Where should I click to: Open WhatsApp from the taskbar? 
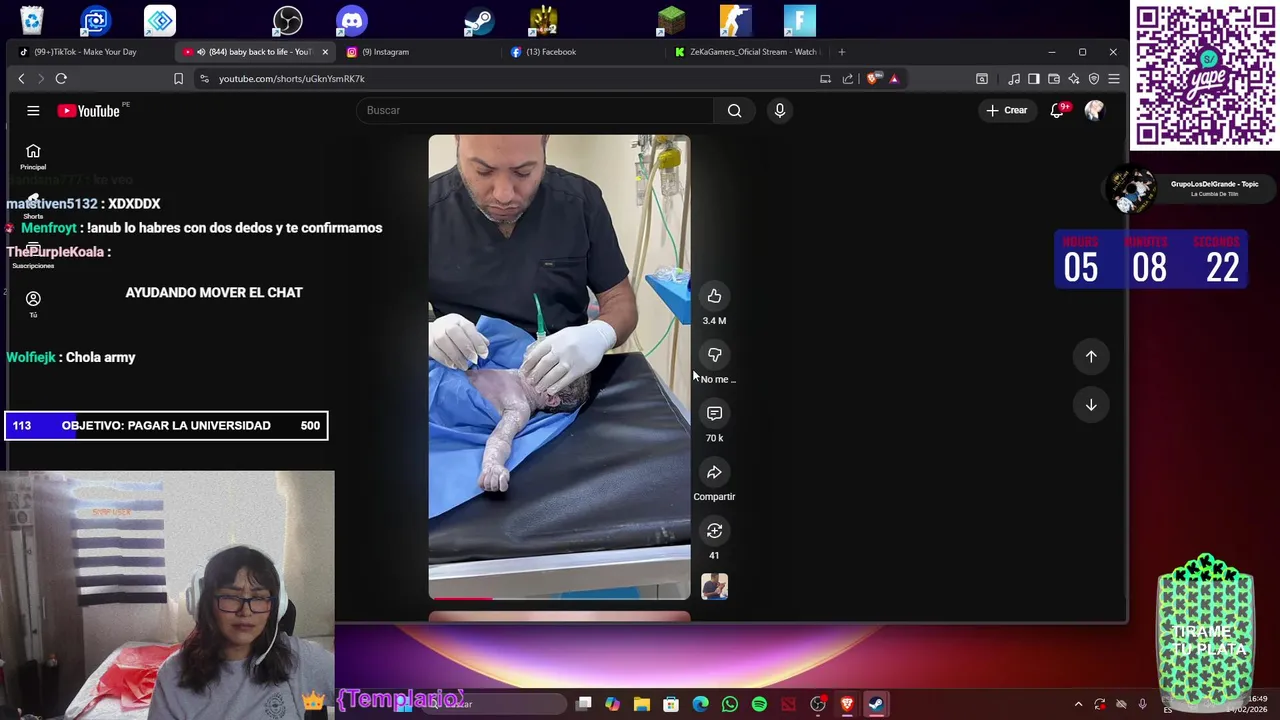730,704
